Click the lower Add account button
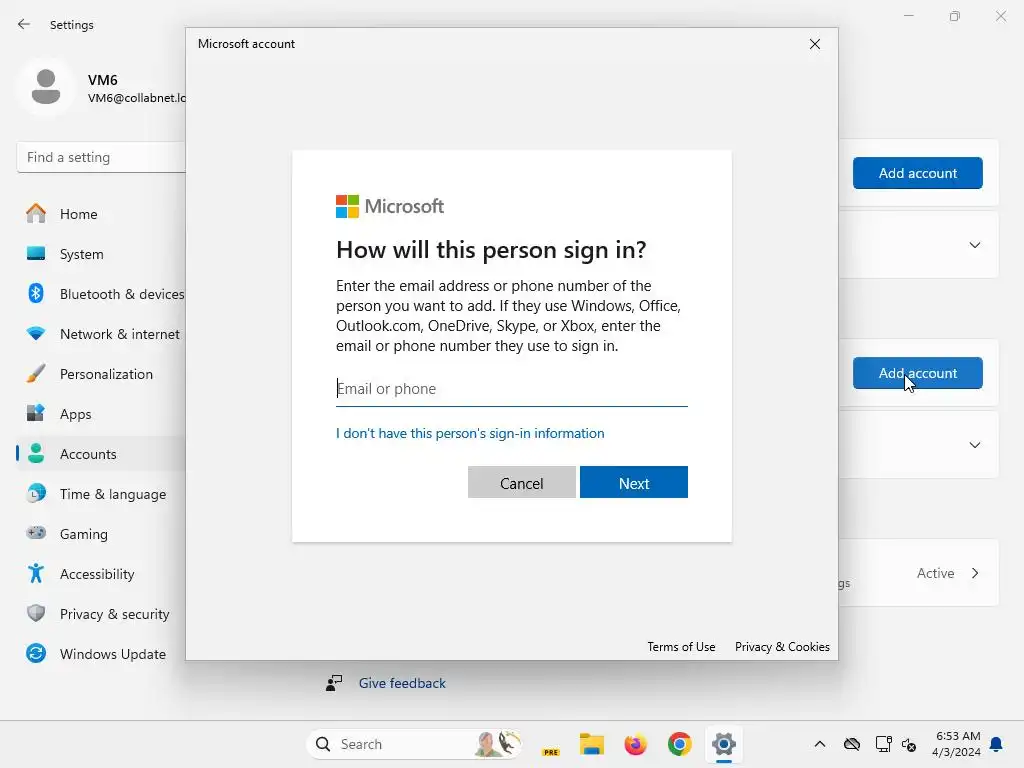 917,373
